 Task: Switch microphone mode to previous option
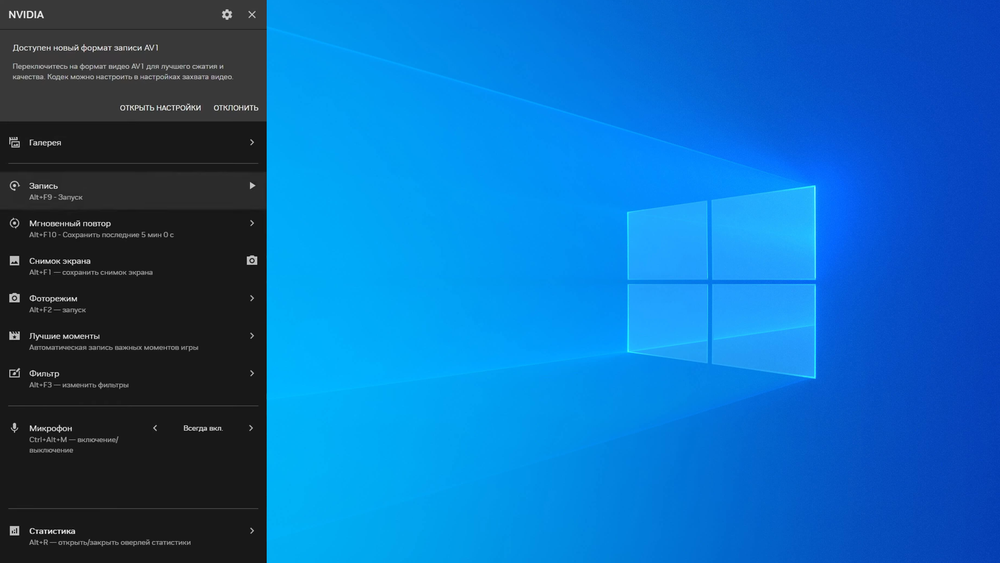pyautogui.click(x=155, y=428)
